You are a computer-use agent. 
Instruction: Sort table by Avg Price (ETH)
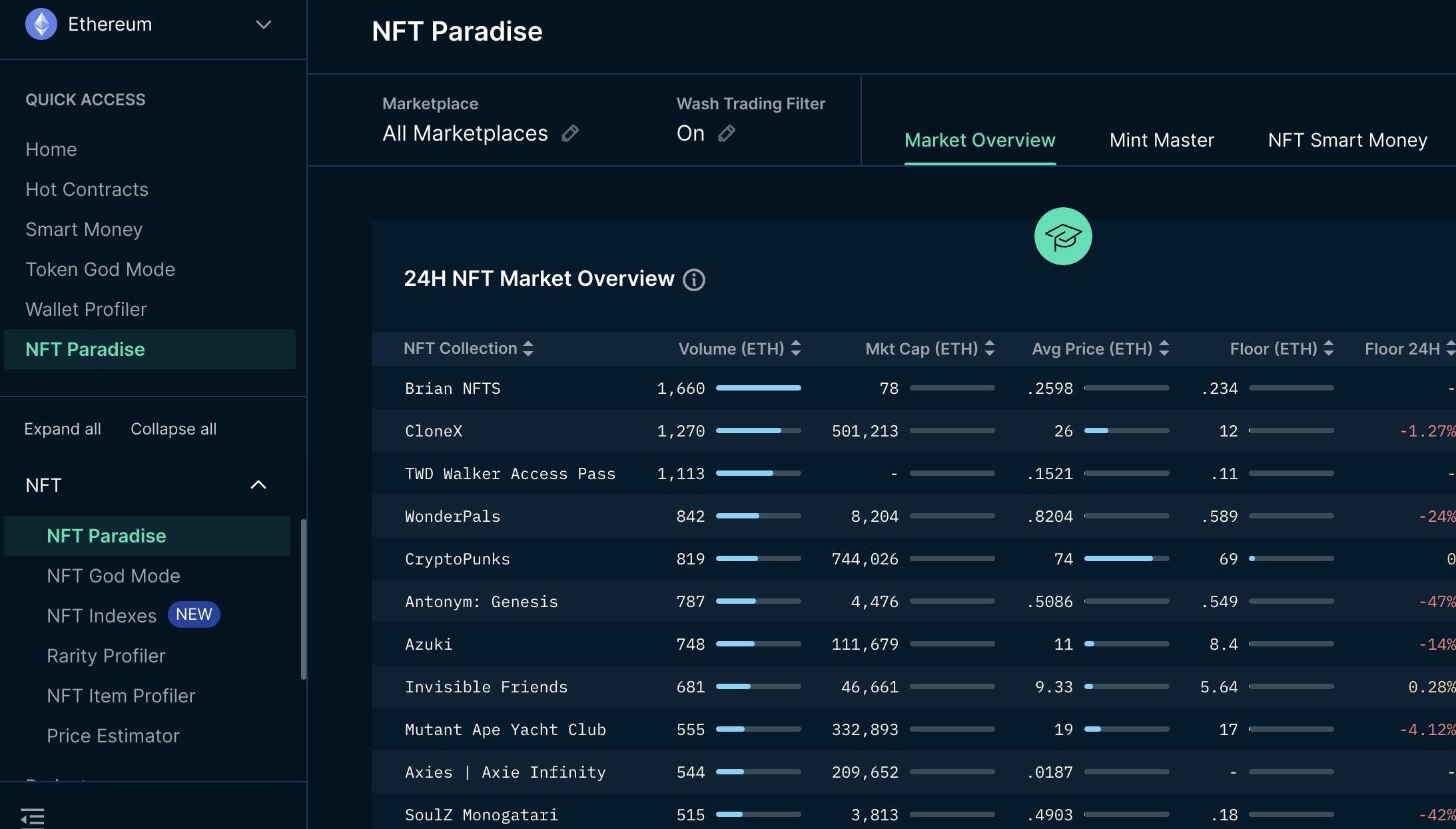point(1164,349)
